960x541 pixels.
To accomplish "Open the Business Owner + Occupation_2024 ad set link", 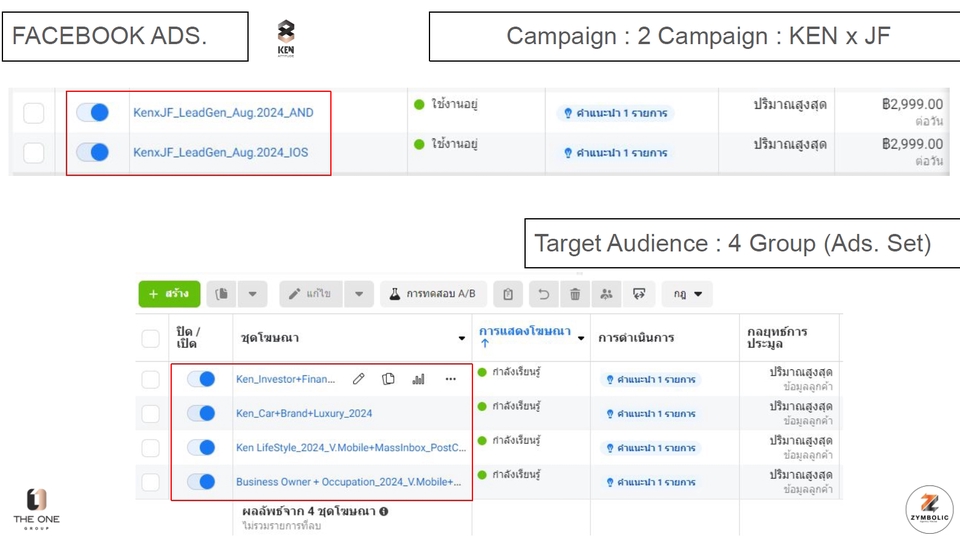I will pyautogui.click(x=349, y=482).
